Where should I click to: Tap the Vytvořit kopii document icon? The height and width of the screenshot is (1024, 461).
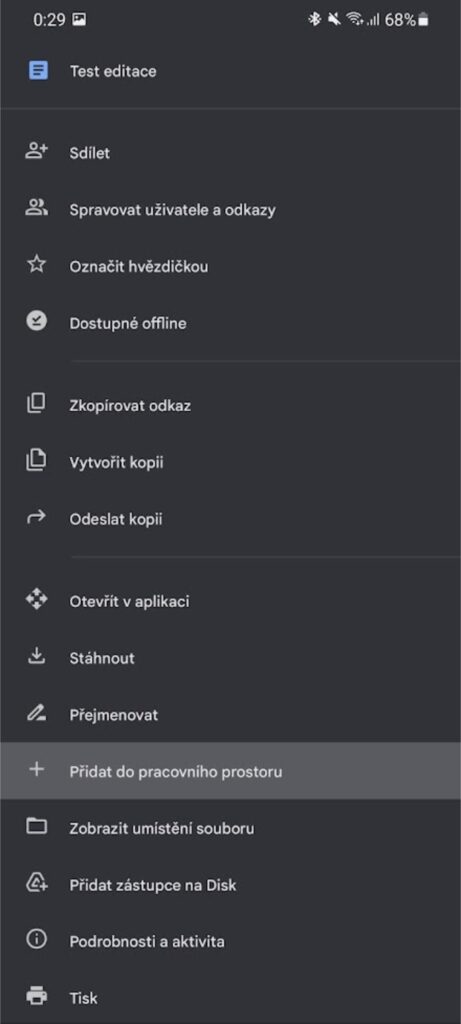click(x=37, y=460)
